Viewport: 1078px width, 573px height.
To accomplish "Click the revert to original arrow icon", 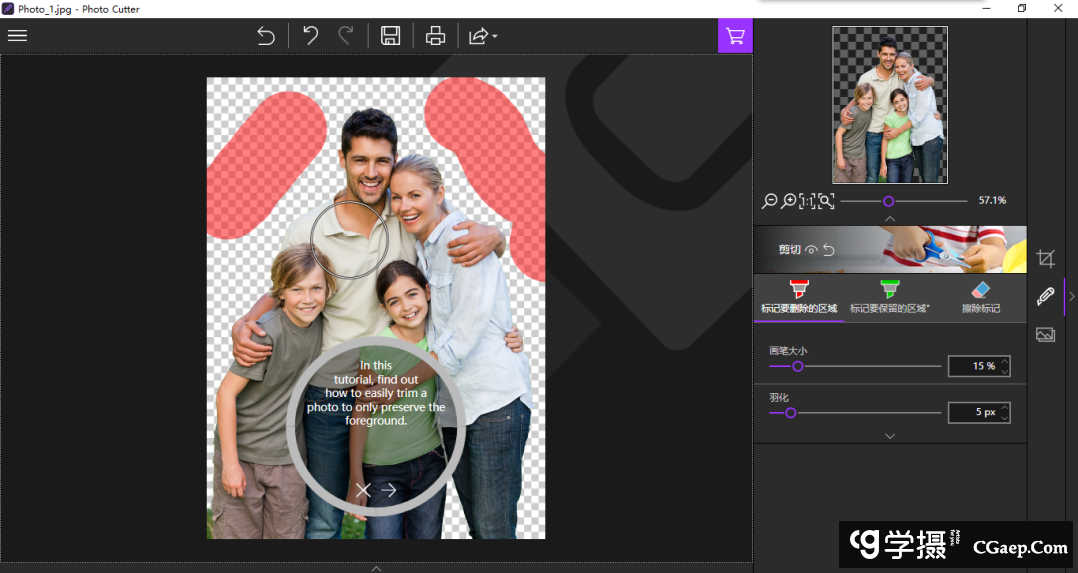I will [x=266, y=36].
